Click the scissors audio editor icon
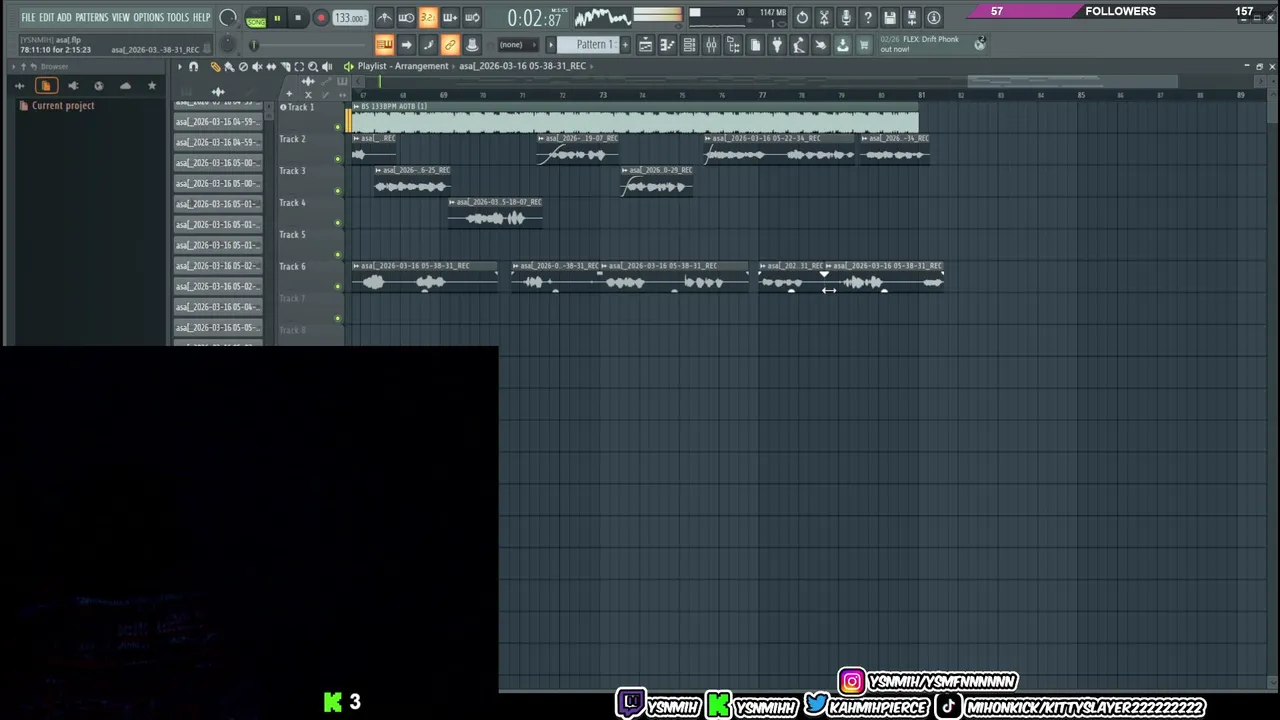 [824, 18]
